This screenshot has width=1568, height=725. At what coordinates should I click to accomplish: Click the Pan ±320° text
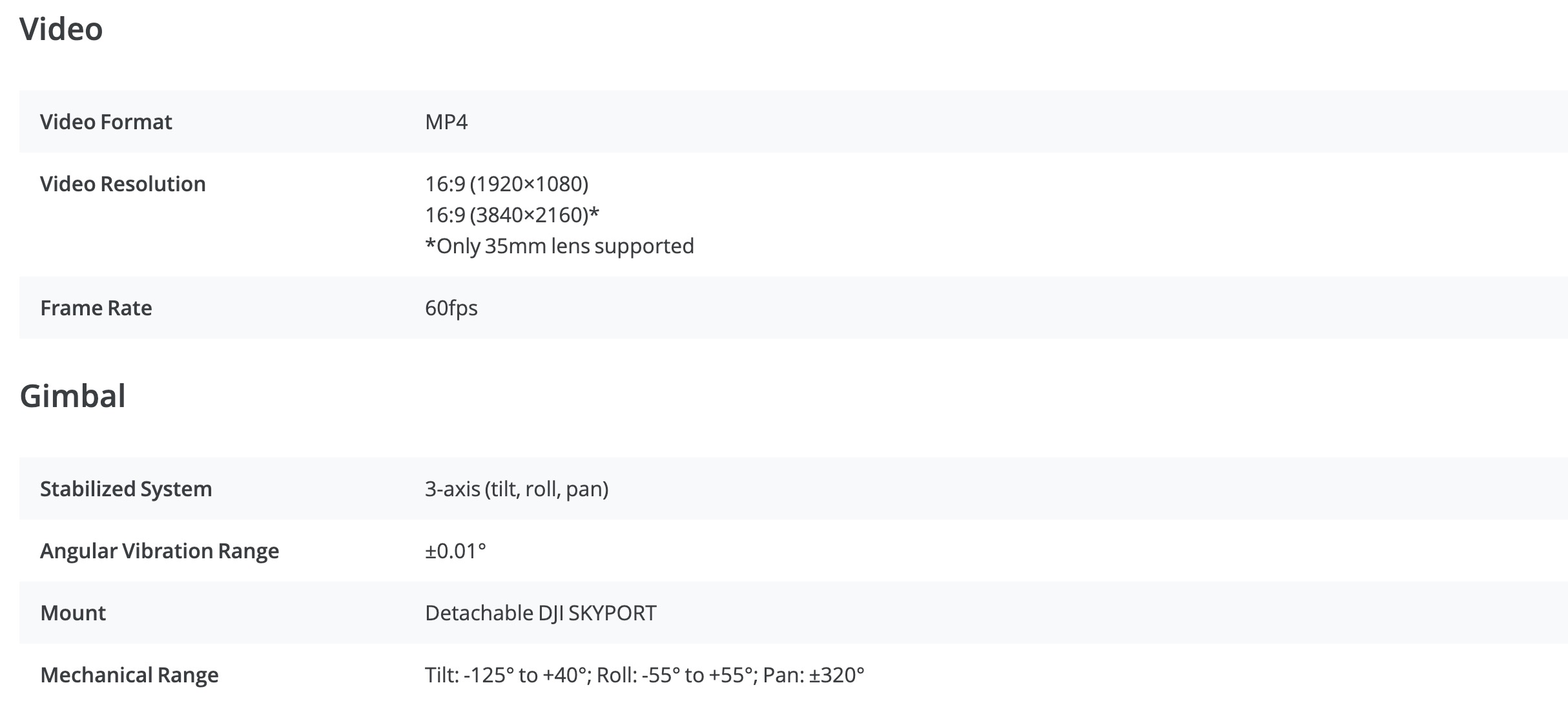coord(814,675)
